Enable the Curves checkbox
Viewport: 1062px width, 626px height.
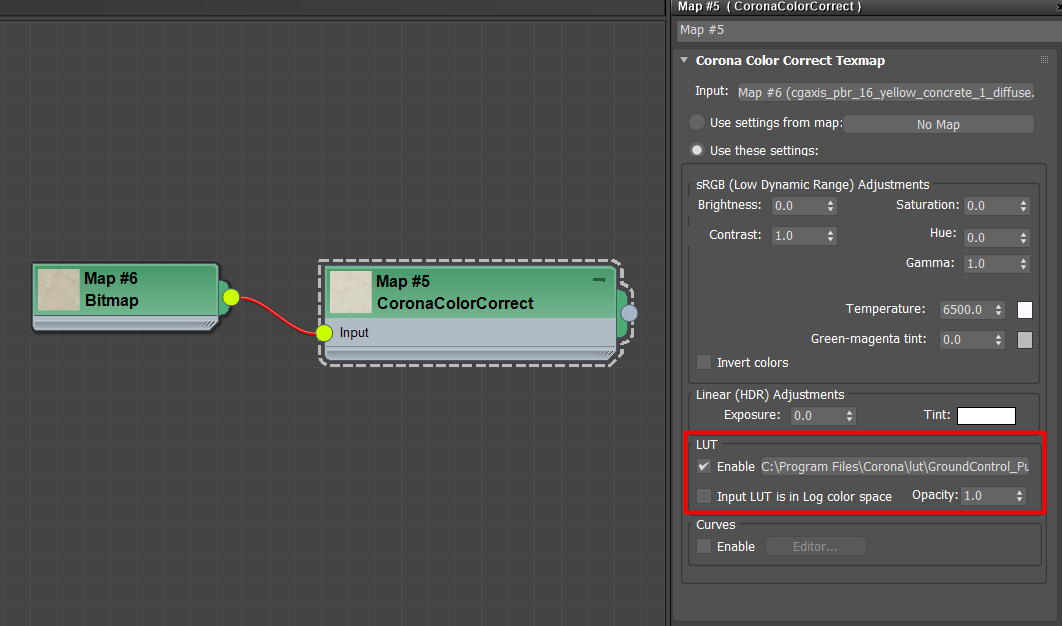[x=704, y=546]
